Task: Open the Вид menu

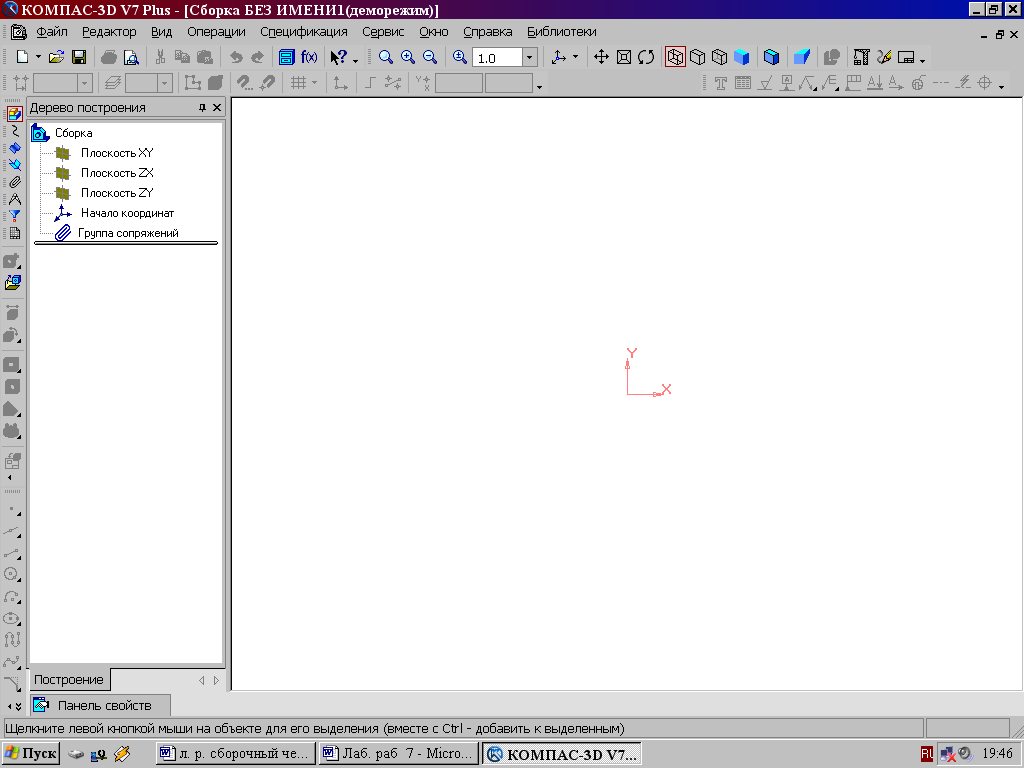Action: (x=161, y=32)
